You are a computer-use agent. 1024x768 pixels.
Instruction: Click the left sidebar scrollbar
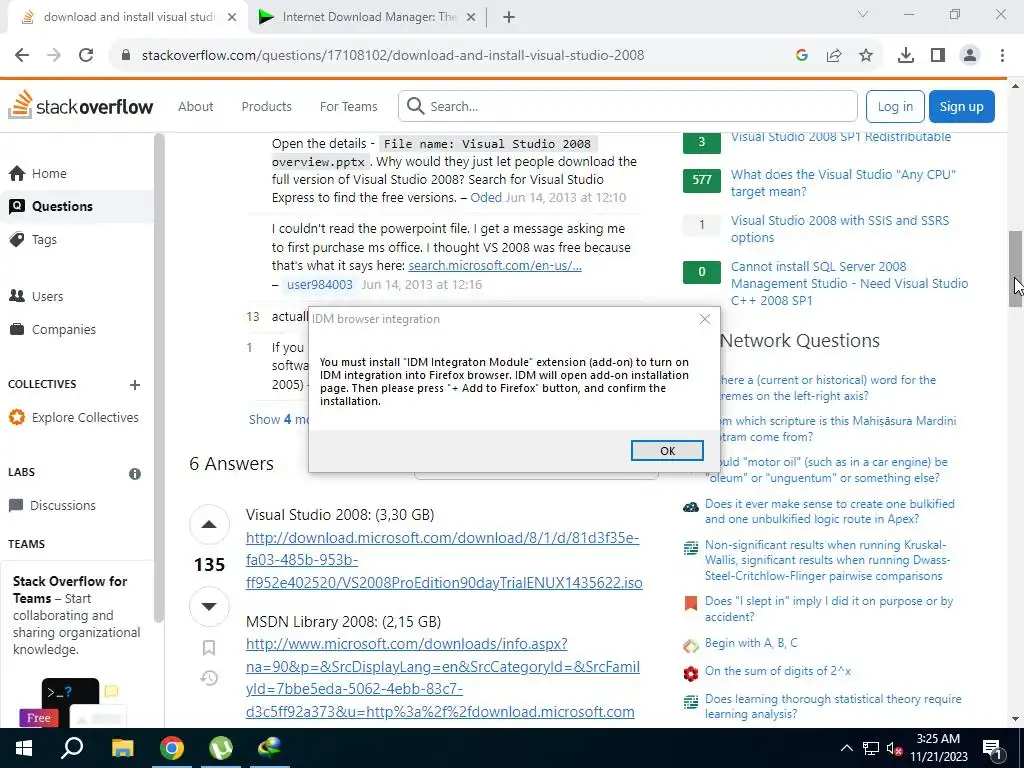[159, 377]
